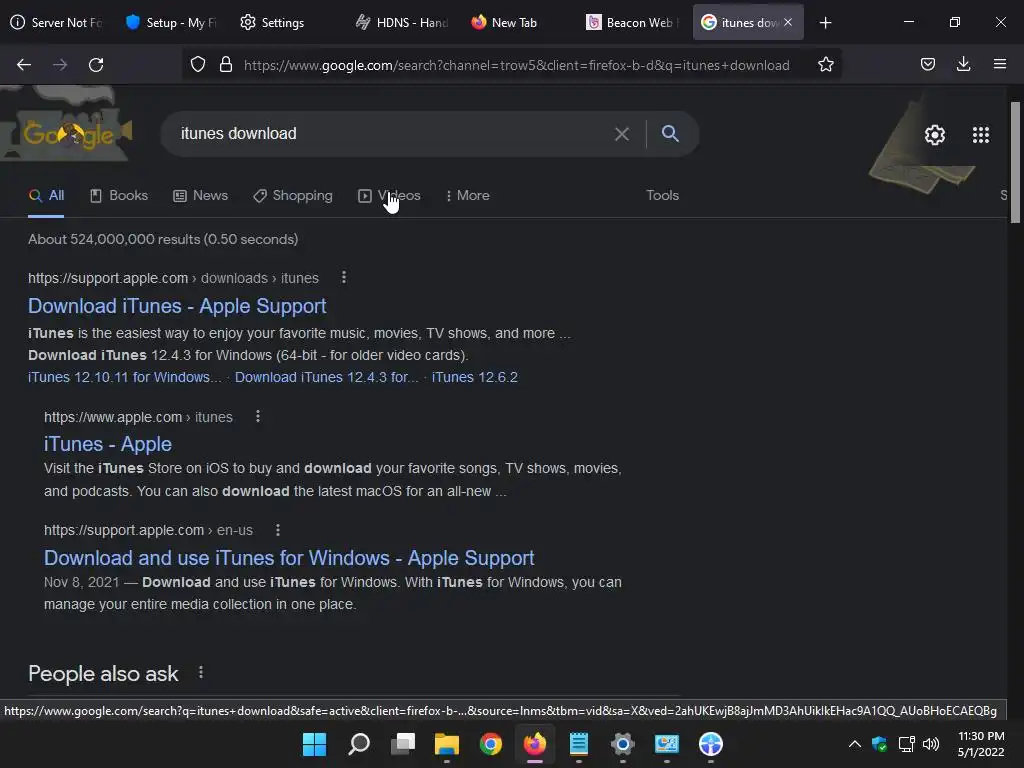Open options for support.apple.com downloads result
This screenshot has height=768, width=1024.
(x=344, y=278)
